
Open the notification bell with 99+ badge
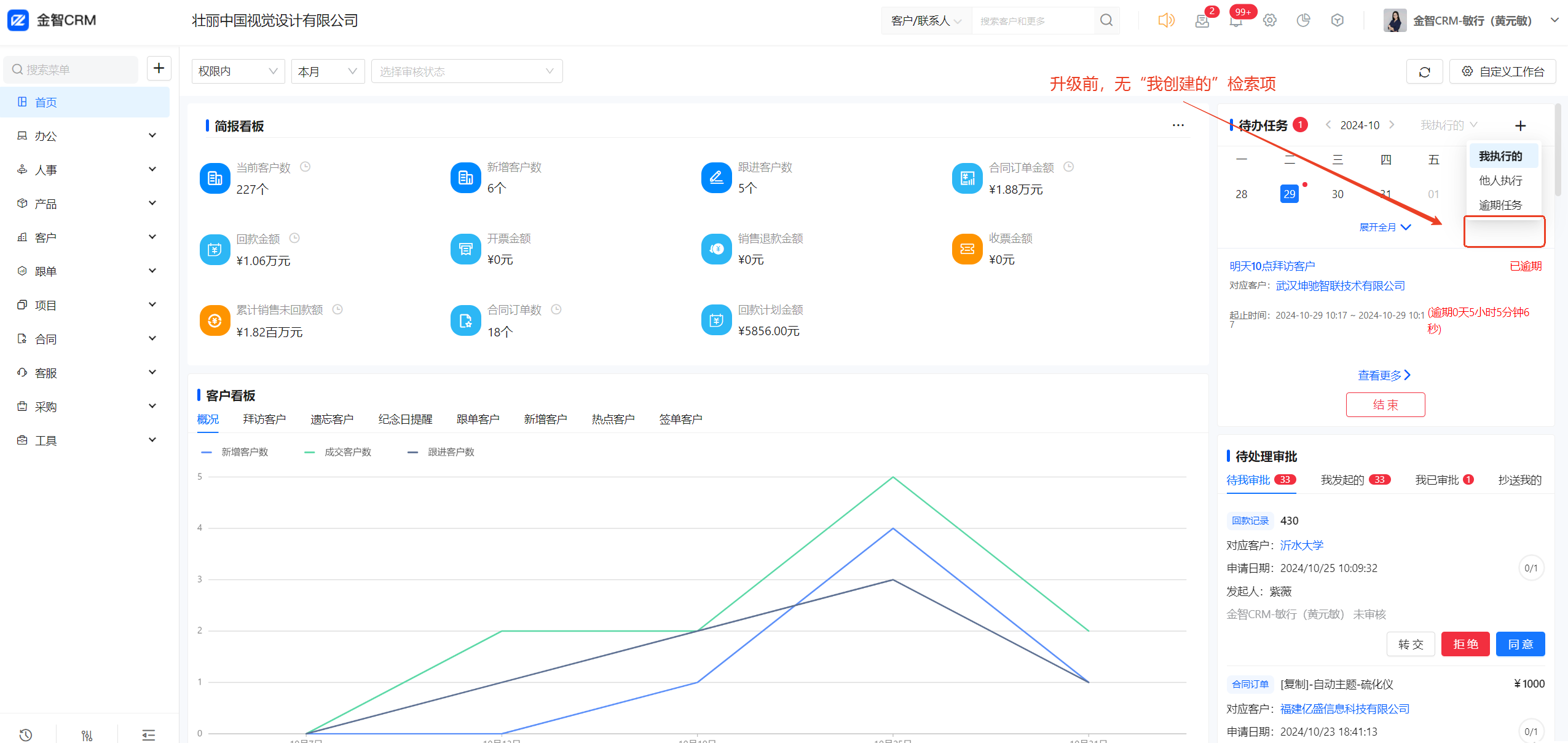coord(1236,21)
